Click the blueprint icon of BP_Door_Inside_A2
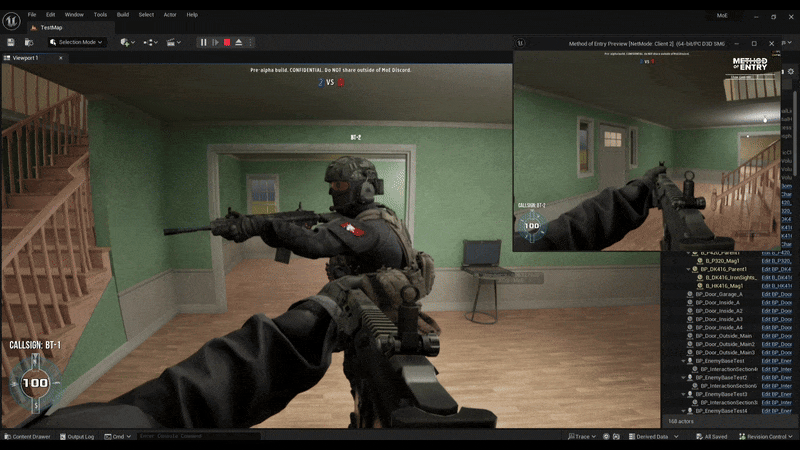 (690, 311)
